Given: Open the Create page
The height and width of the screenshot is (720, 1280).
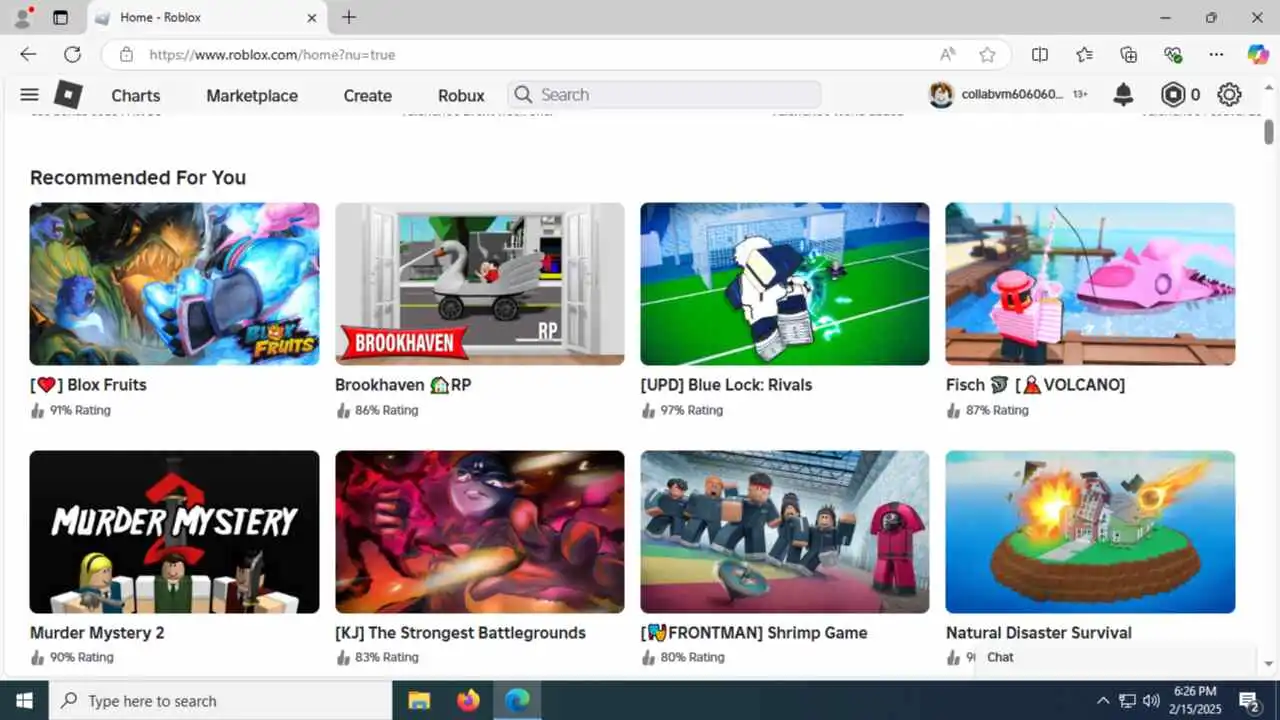Looking at the screenshot, I should coord(367,95).
